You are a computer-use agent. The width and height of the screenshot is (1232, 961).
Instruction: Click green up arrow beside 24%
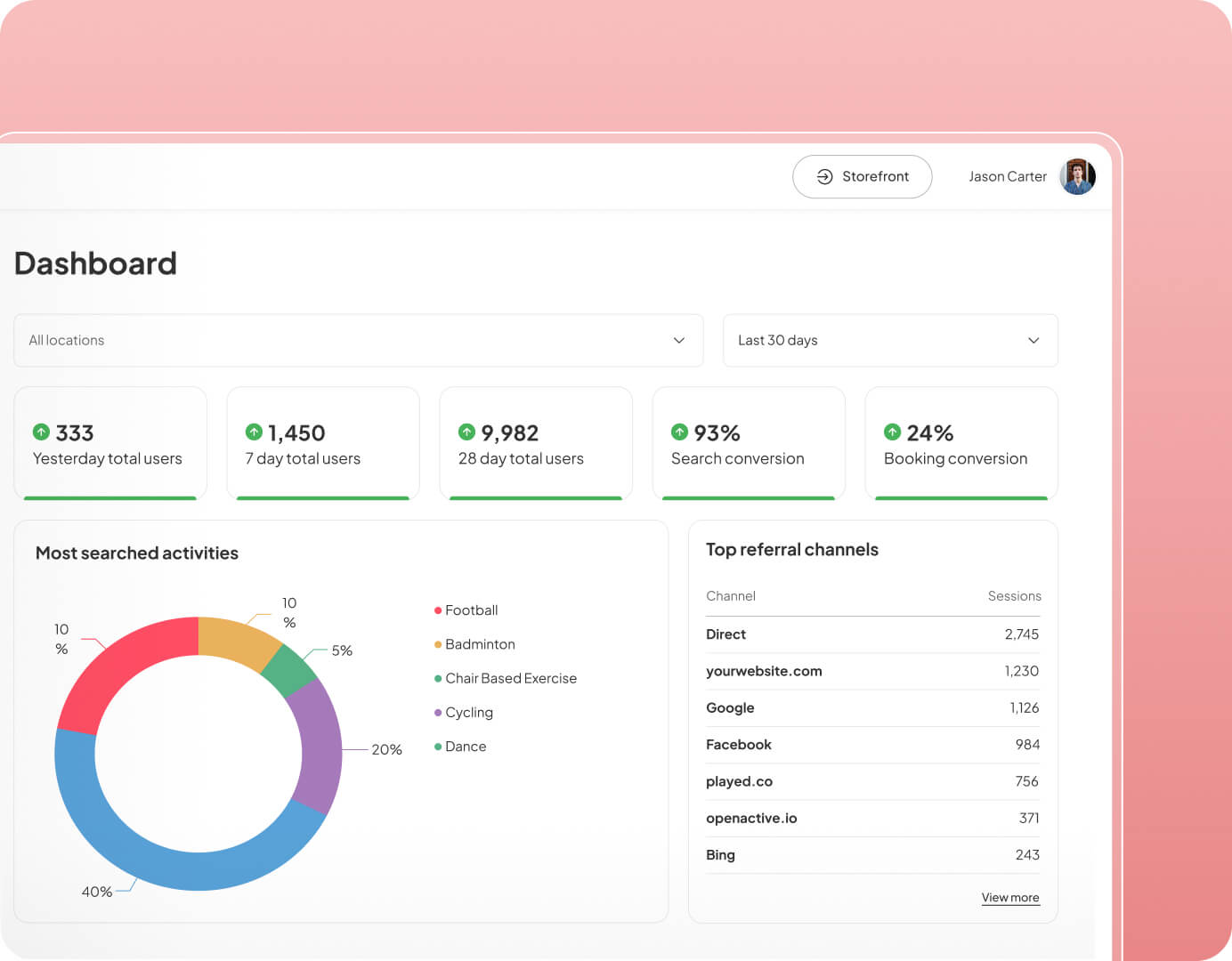[x=892, y=432]
